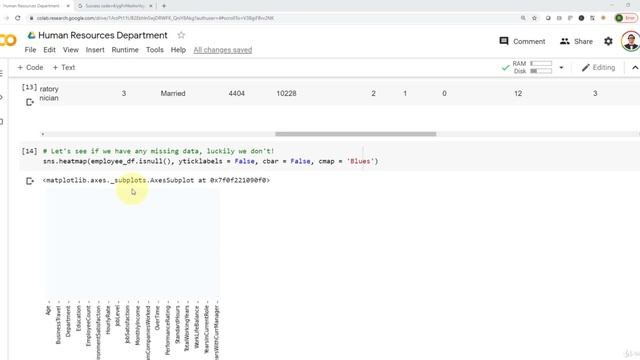Open the Tools menu

tap(155, 50)
